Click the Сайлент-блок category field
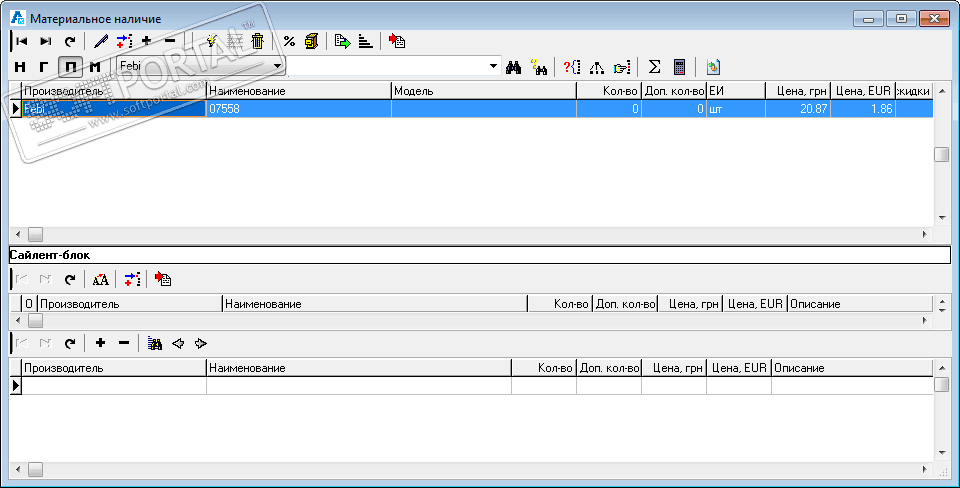Image resolution: width=960 pixels, height=488 pixels. tap(479, 255)
